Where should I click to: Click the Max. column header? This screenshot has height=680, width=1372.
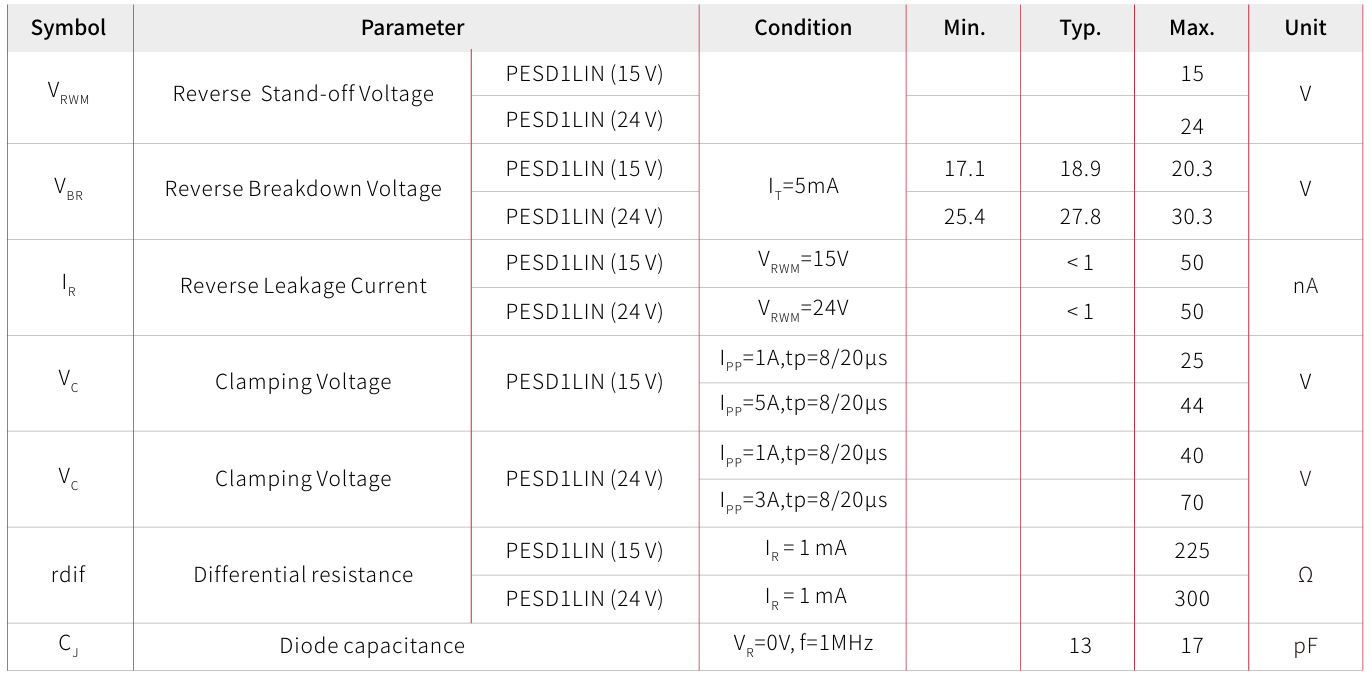(x=1191, y=28)
